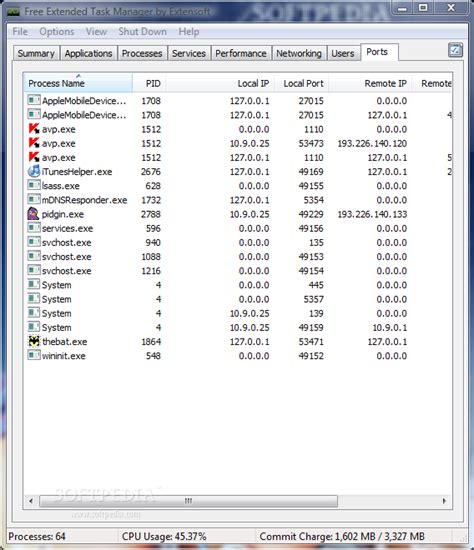The height and width of the screenshot is (550, 474).
Task: Open the View menu
Action: [x=96, y=32]
